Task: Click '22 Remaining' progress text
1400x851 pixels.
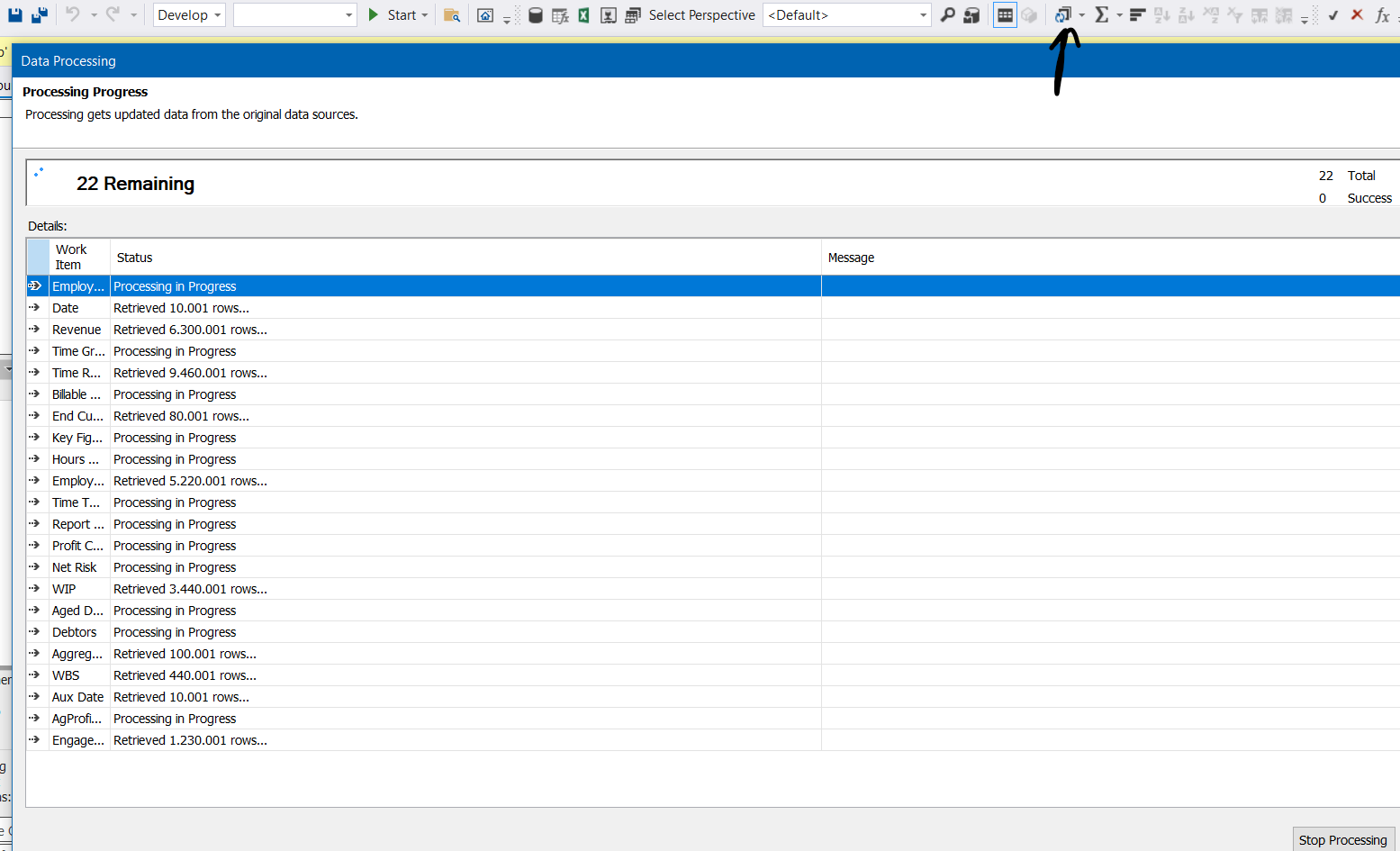Action: click(135, 184)
